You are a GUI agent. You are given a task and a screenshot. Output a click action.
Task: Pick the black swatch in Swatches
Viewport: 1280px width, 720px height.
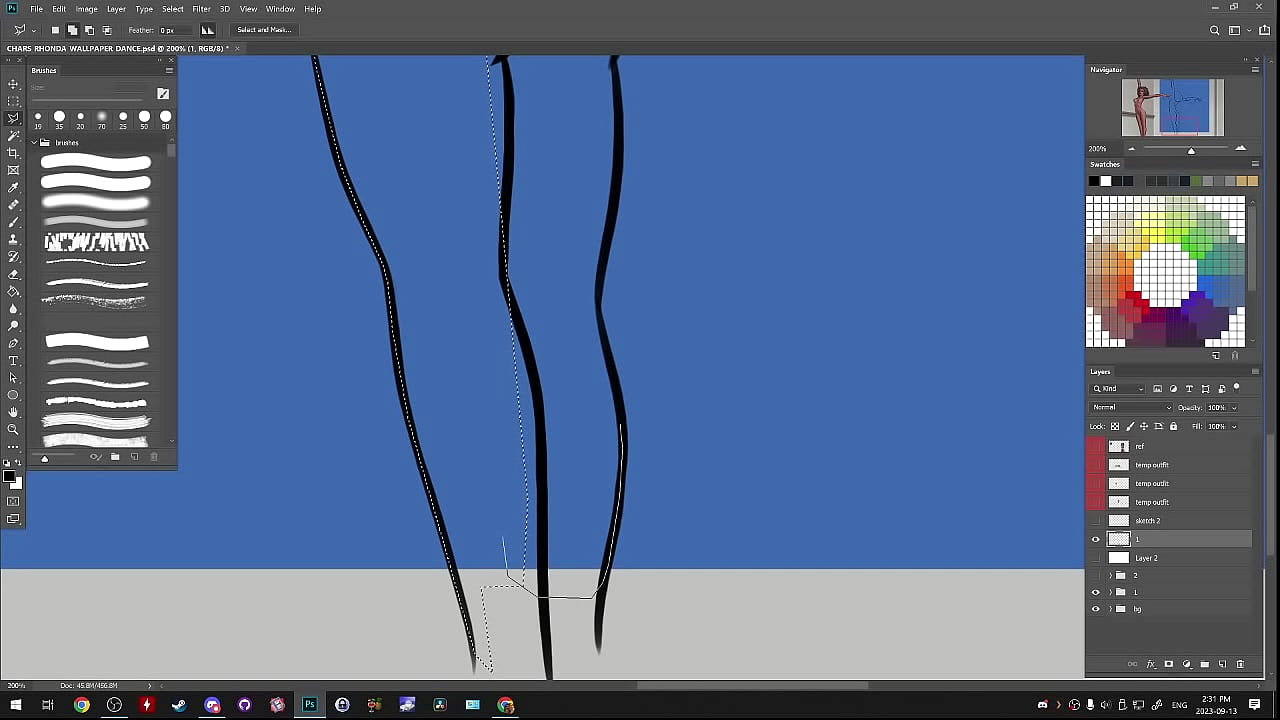[1093, 181]
